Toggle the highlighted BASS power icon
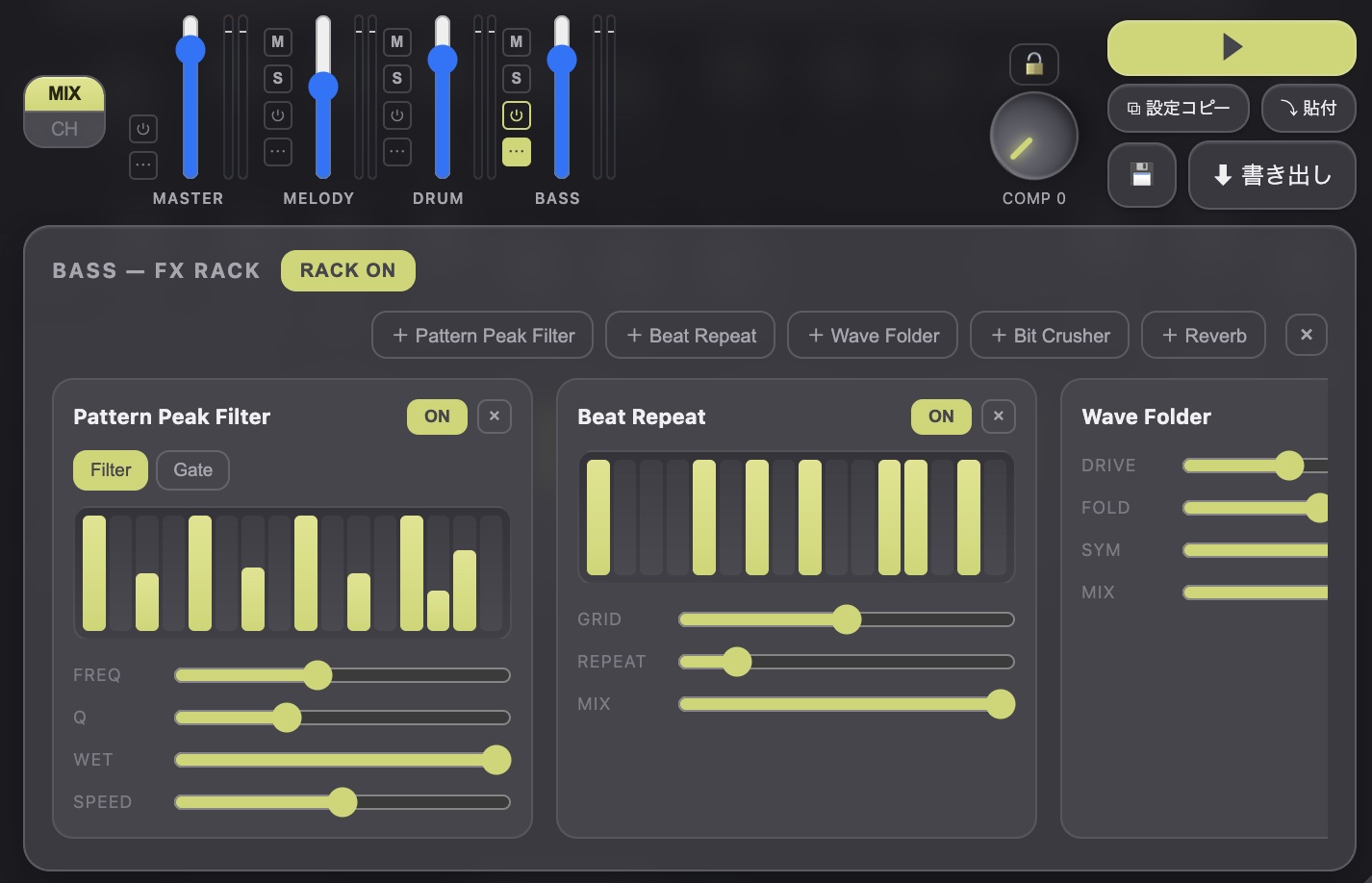The width and height of the screenshot is (1372, 883). (517, 115)
